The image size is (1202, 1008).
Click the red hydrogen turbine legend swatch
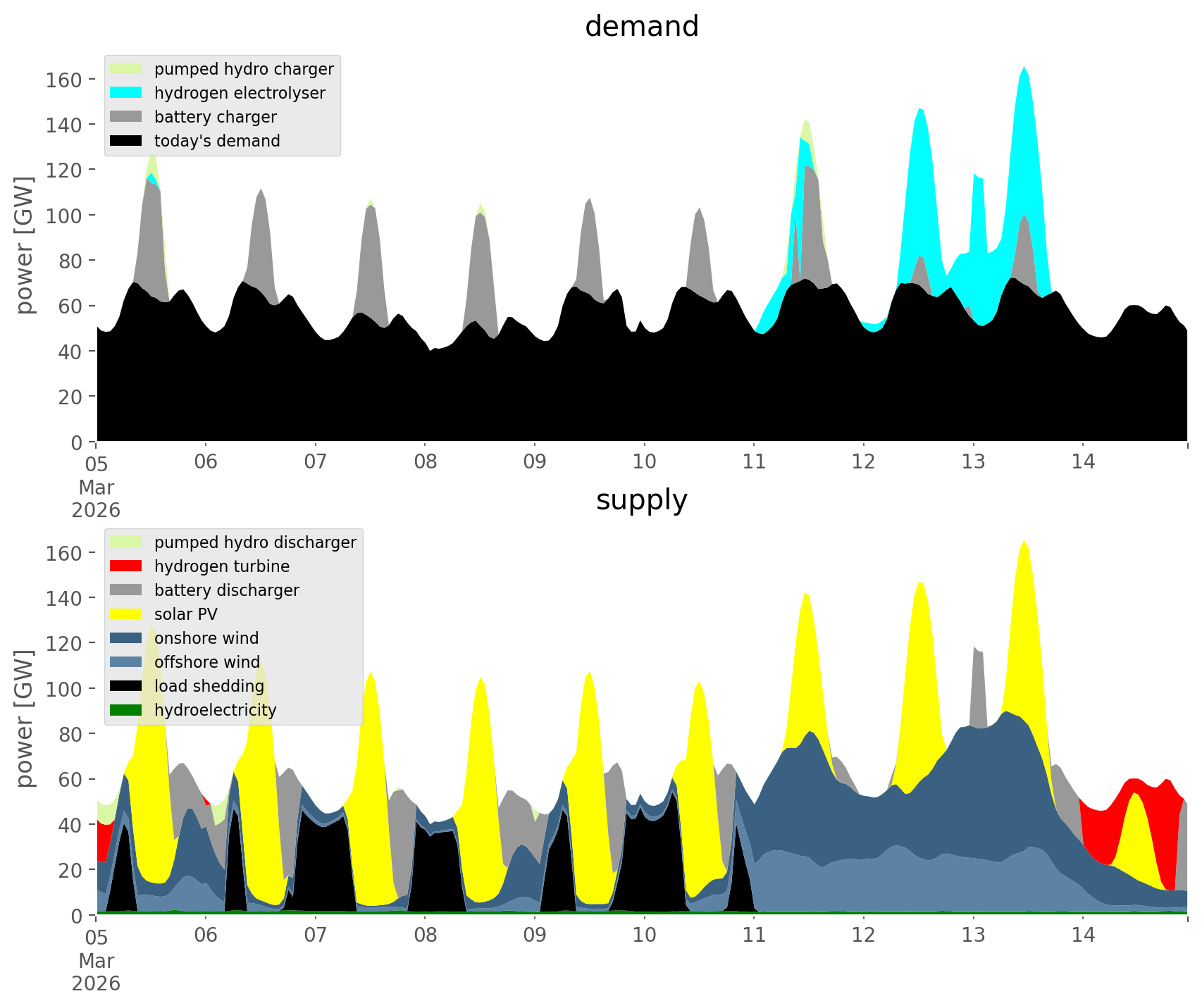click(x=126, y=566)
